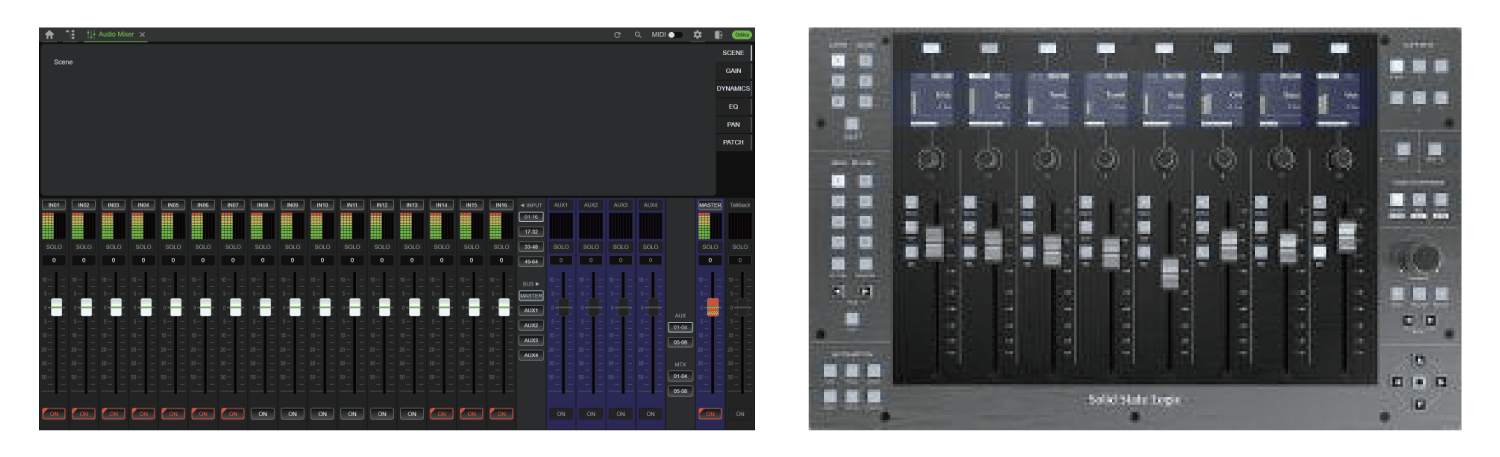Show MTX buses 01-04

pos(681,376)
